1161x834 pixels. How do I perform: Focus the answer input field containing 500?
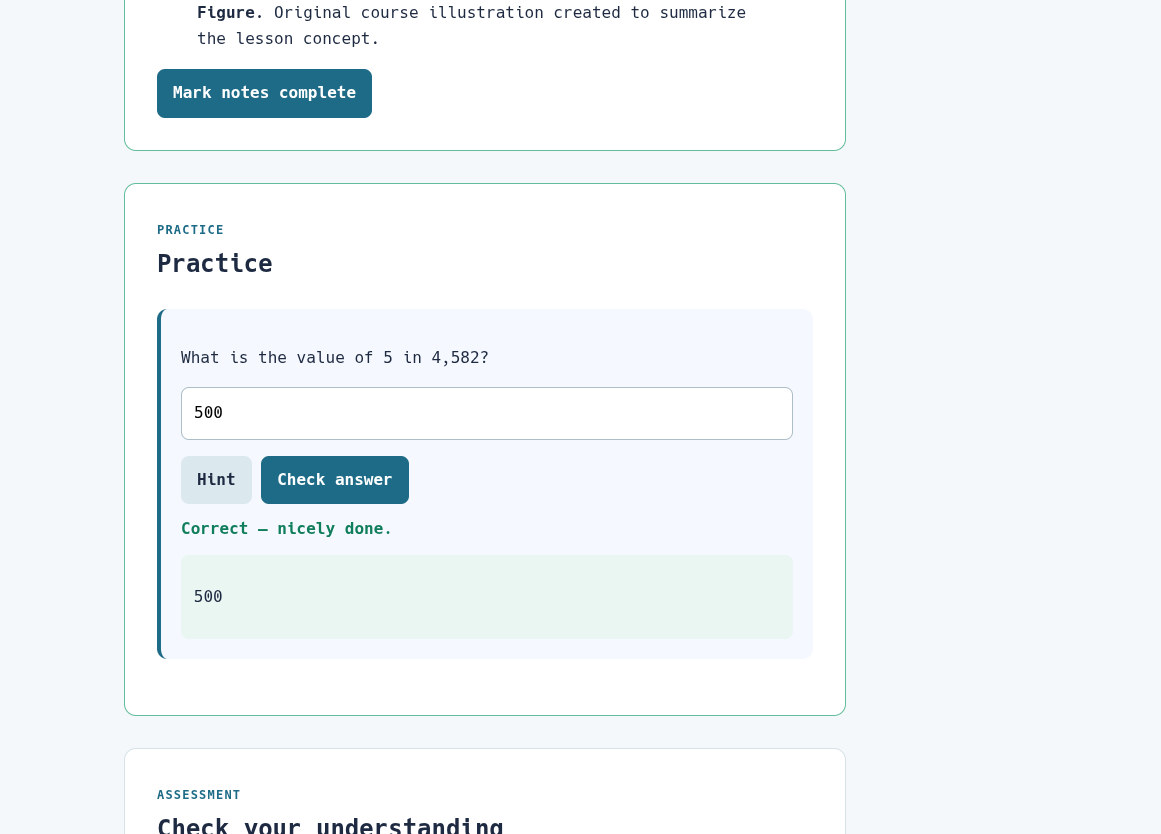(486, 413)
